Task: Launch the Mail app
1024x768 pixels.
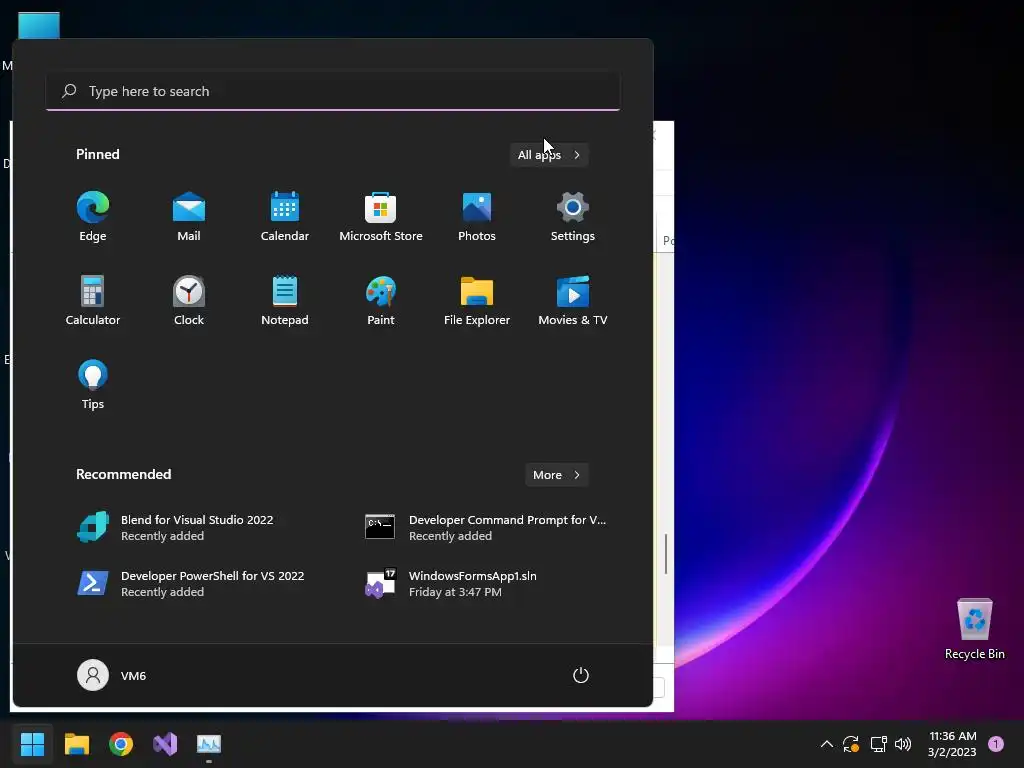Action: (x=189, y=217)
